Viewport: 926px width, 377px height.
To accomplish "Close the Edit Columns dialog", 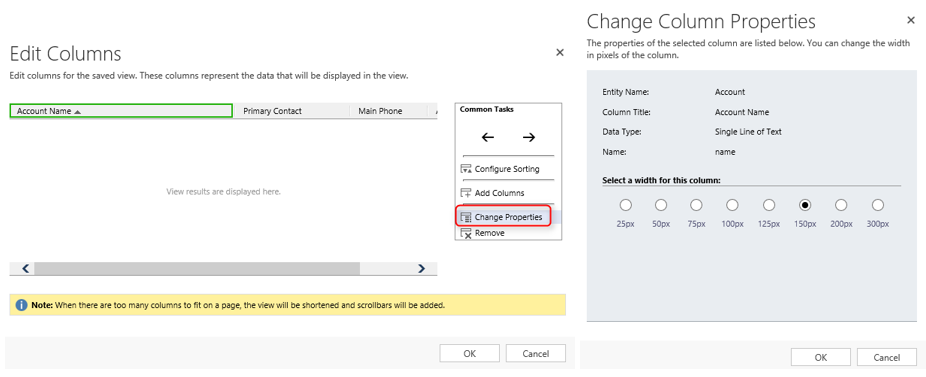I will point(560,53).
